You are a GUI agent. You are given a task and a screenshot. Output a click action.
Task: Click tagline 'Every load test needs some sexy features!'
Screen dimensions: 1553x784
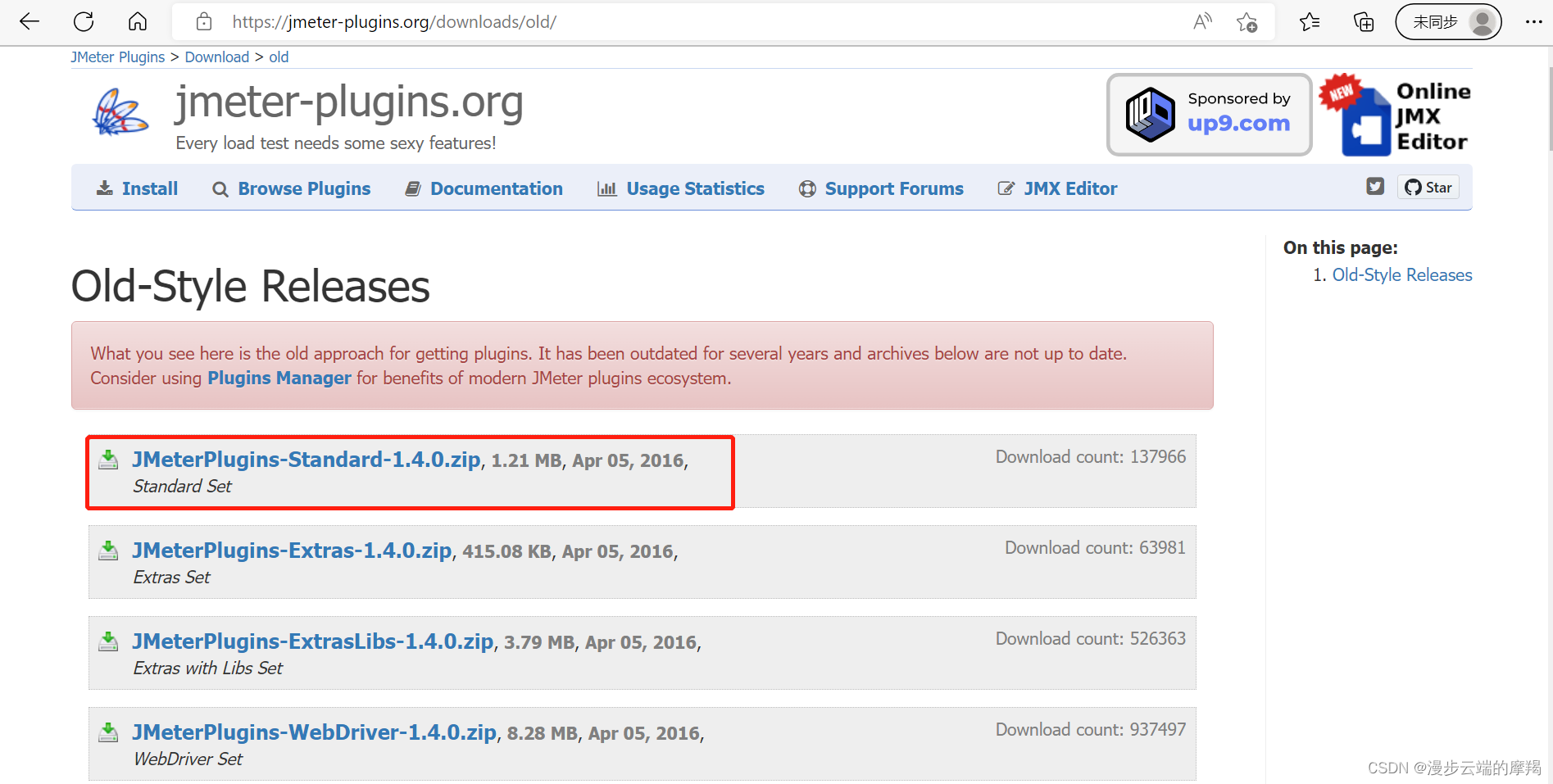coord(336,143)
